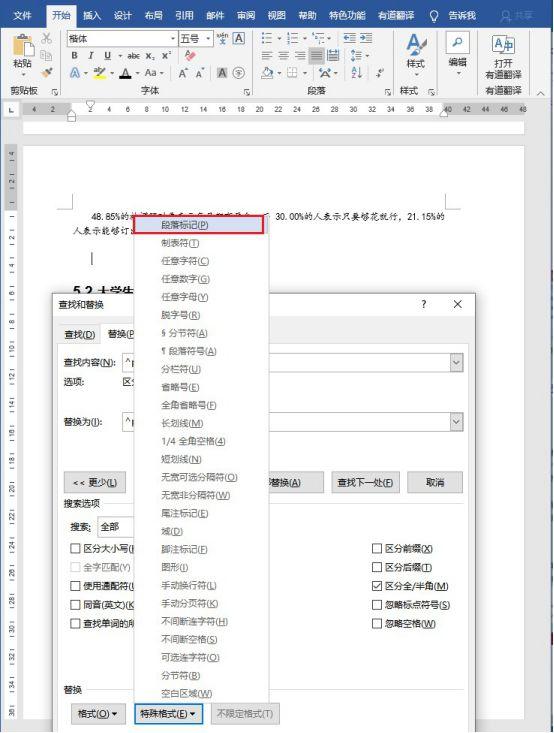Select 制表符(T) menu item
554x733 pixels.
coord(201,243)
